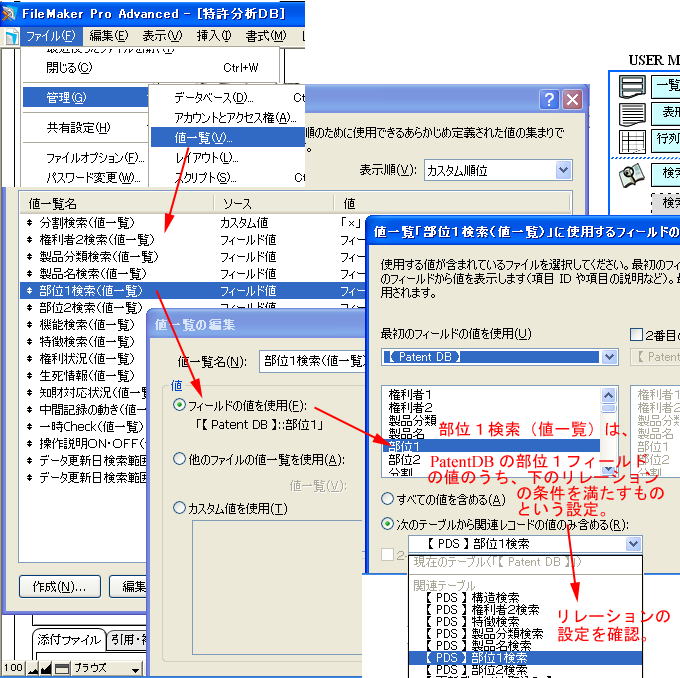Screen dimensions: 680x678
Task: Click reorder handle for 分割検索(値一覧) row
Action: pyautogui.click(x=29, y=223)
